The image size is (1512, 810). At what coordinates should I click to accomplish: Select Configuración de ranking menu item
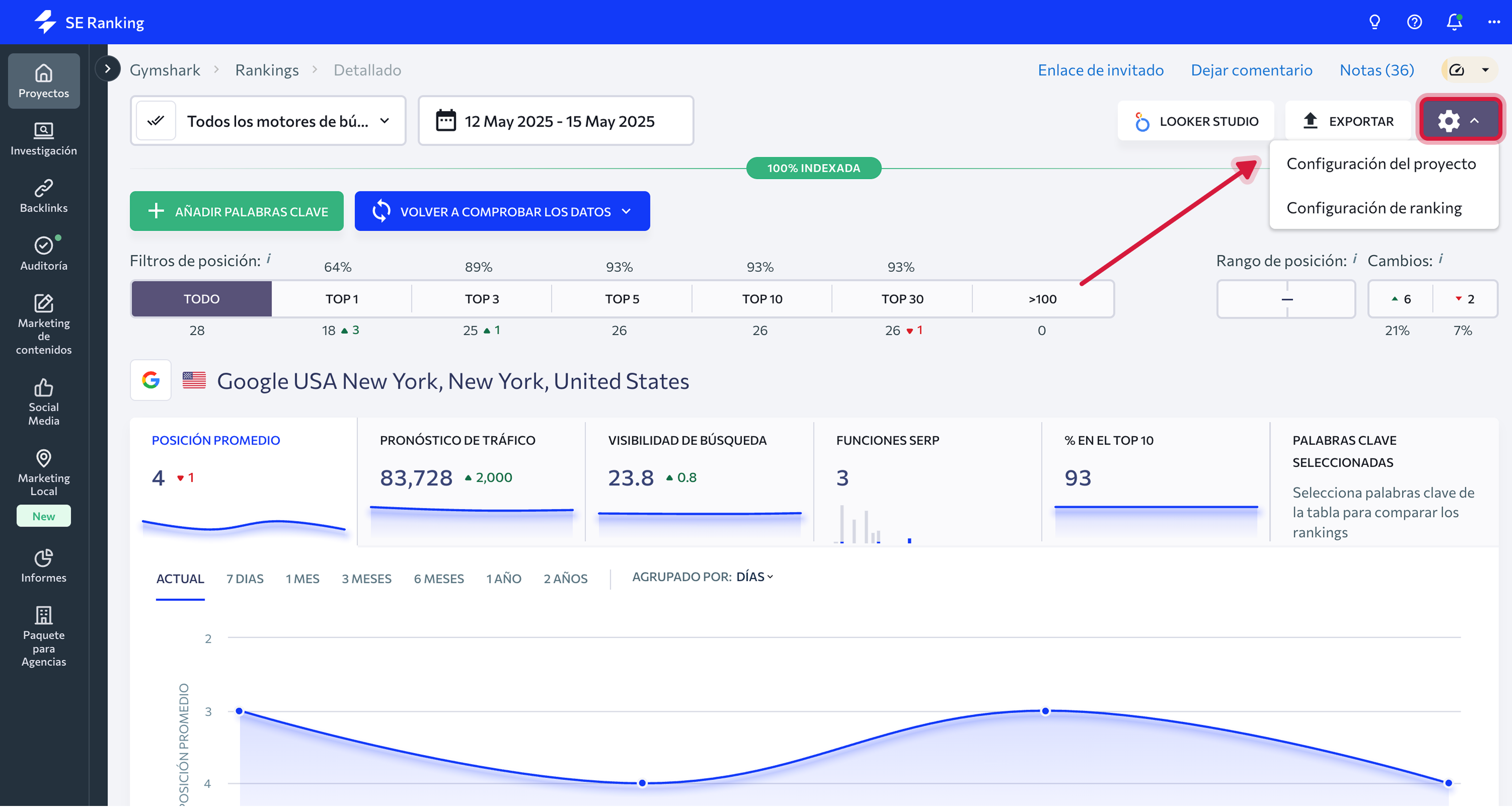[1373, 209]
